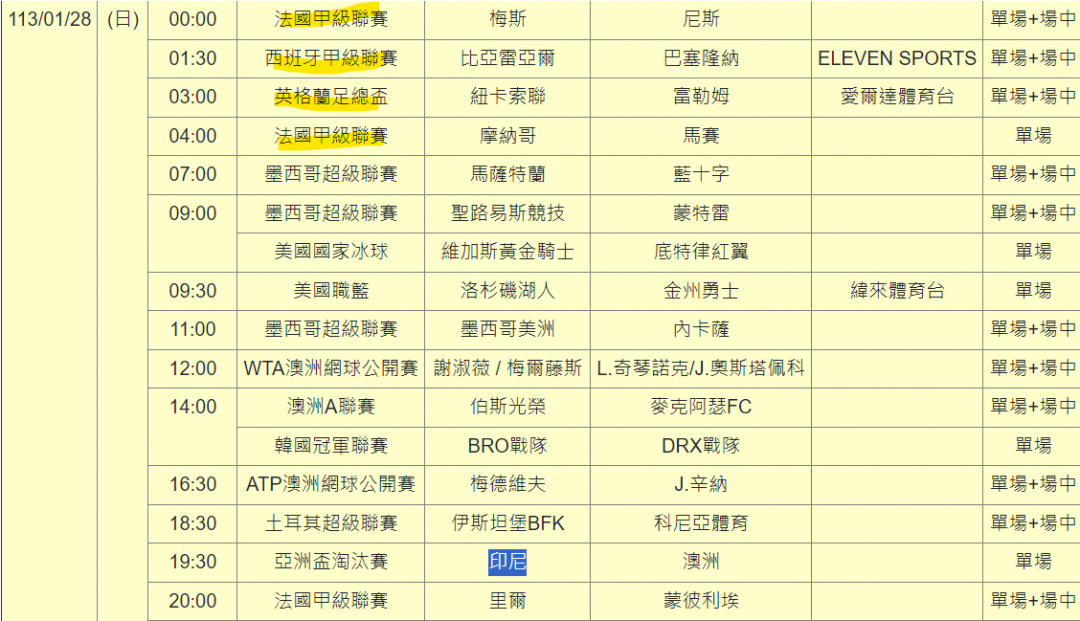Click team 底特律紅翼
The image size is (1080, 621).
pos(700,252)
